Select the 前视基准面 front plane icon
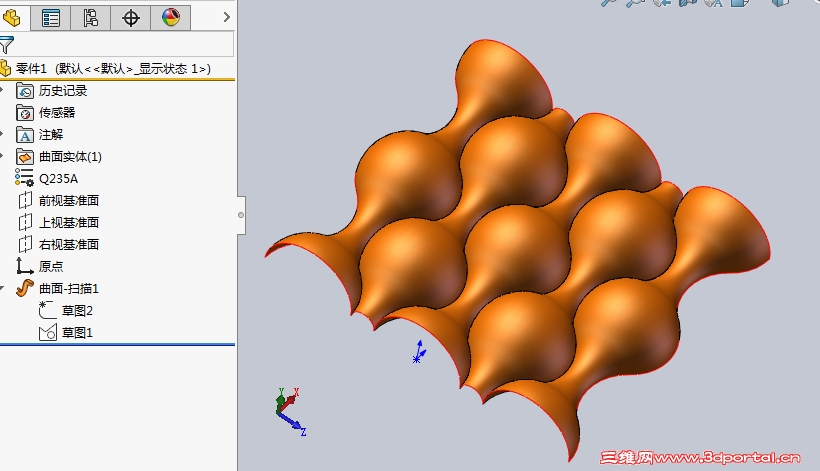 point(25,200)
